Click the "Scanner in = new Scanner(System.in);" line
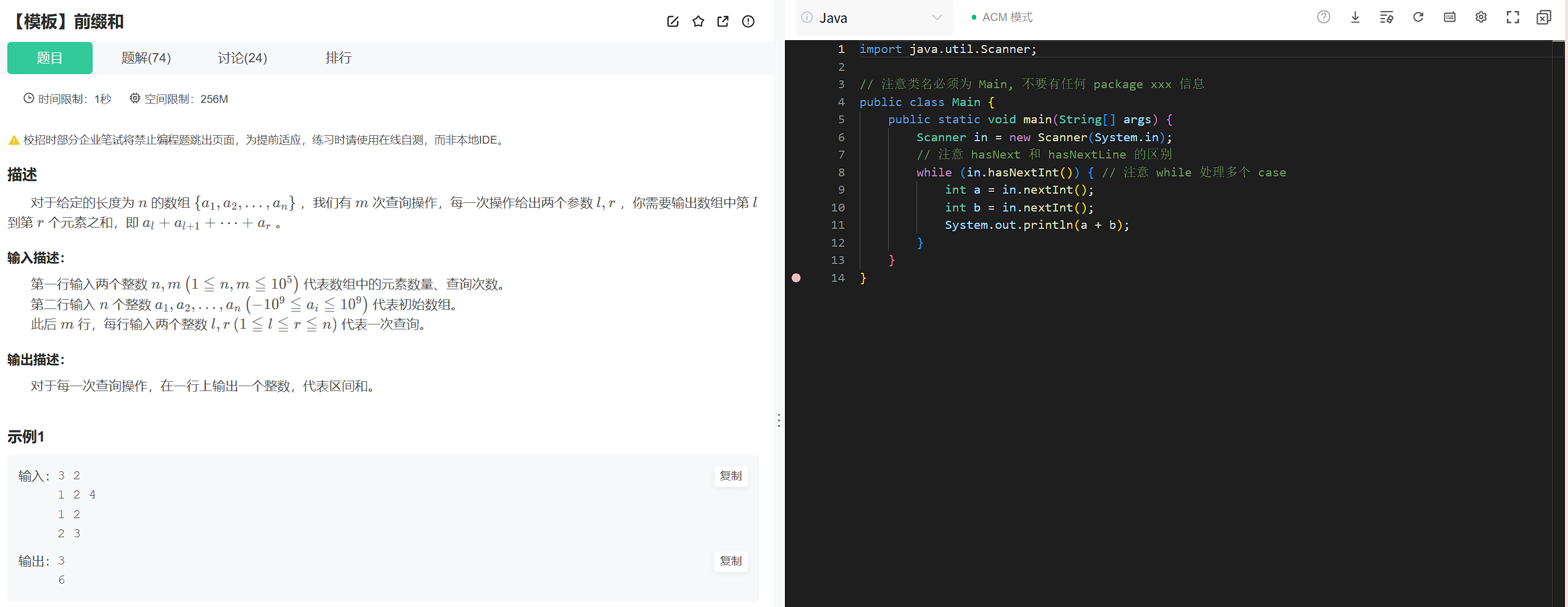 (1043, 138)
